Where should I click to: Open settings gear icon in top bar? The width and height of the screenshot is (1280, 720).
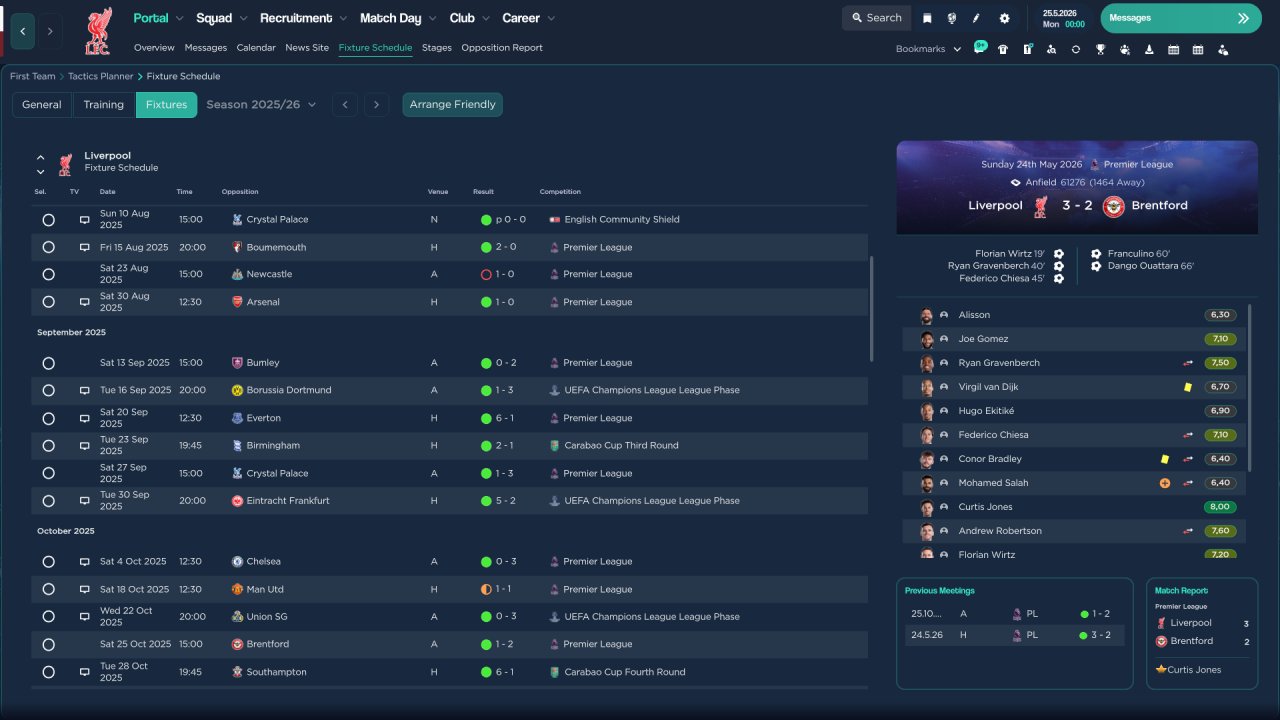click(1004, 18)
